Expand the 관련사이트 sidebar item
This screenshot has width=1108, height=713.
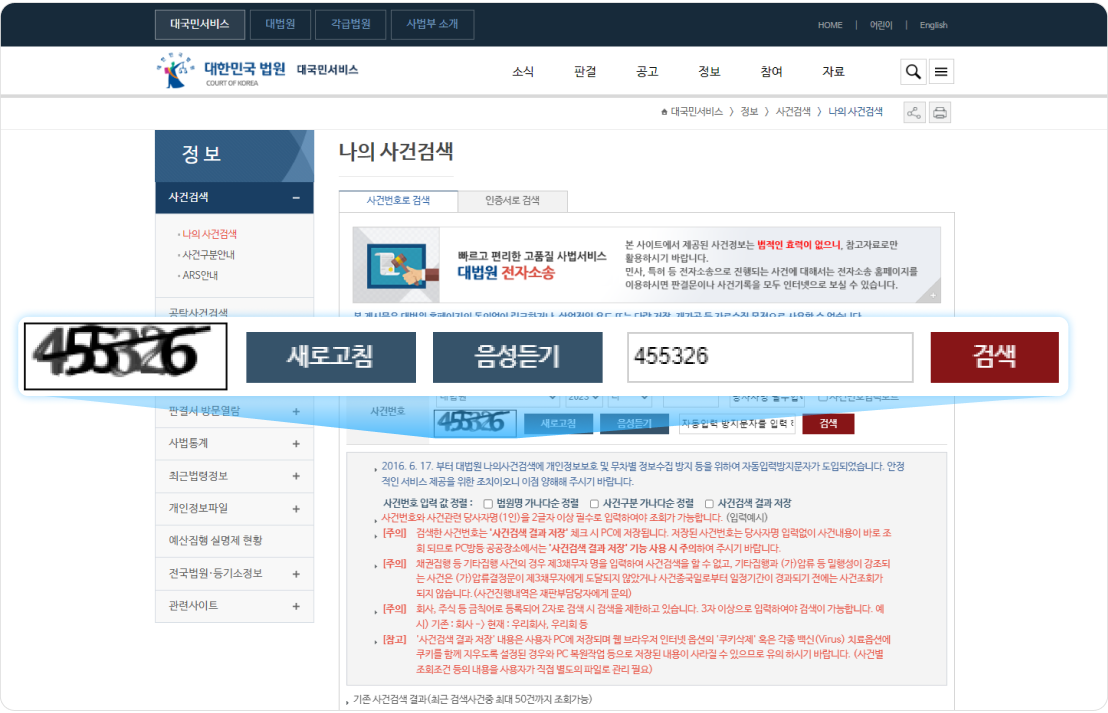(296, 606)
